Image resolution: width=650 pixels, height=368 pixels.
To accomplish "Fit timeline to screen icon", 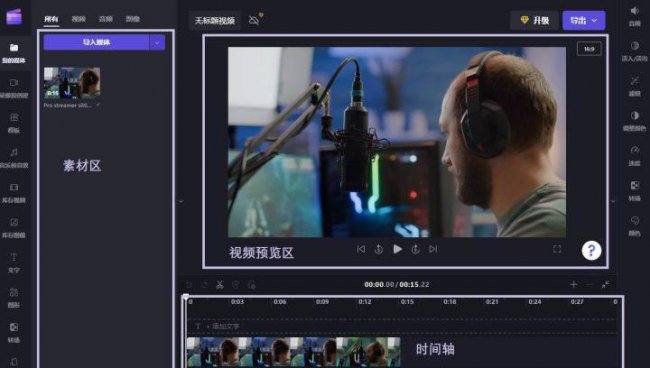I will (605, 284).
